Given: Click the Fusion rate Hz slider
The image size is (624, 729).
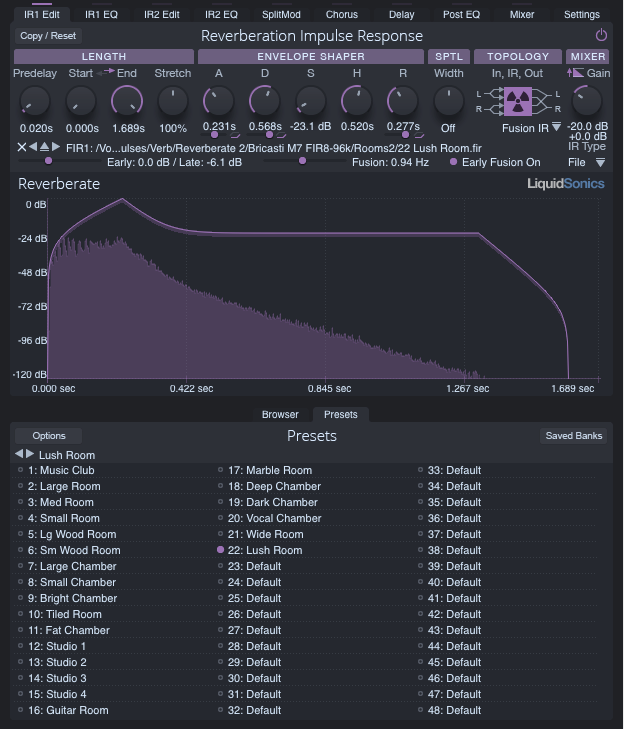Looking at the screenshot, I should (x=305, y=161).
